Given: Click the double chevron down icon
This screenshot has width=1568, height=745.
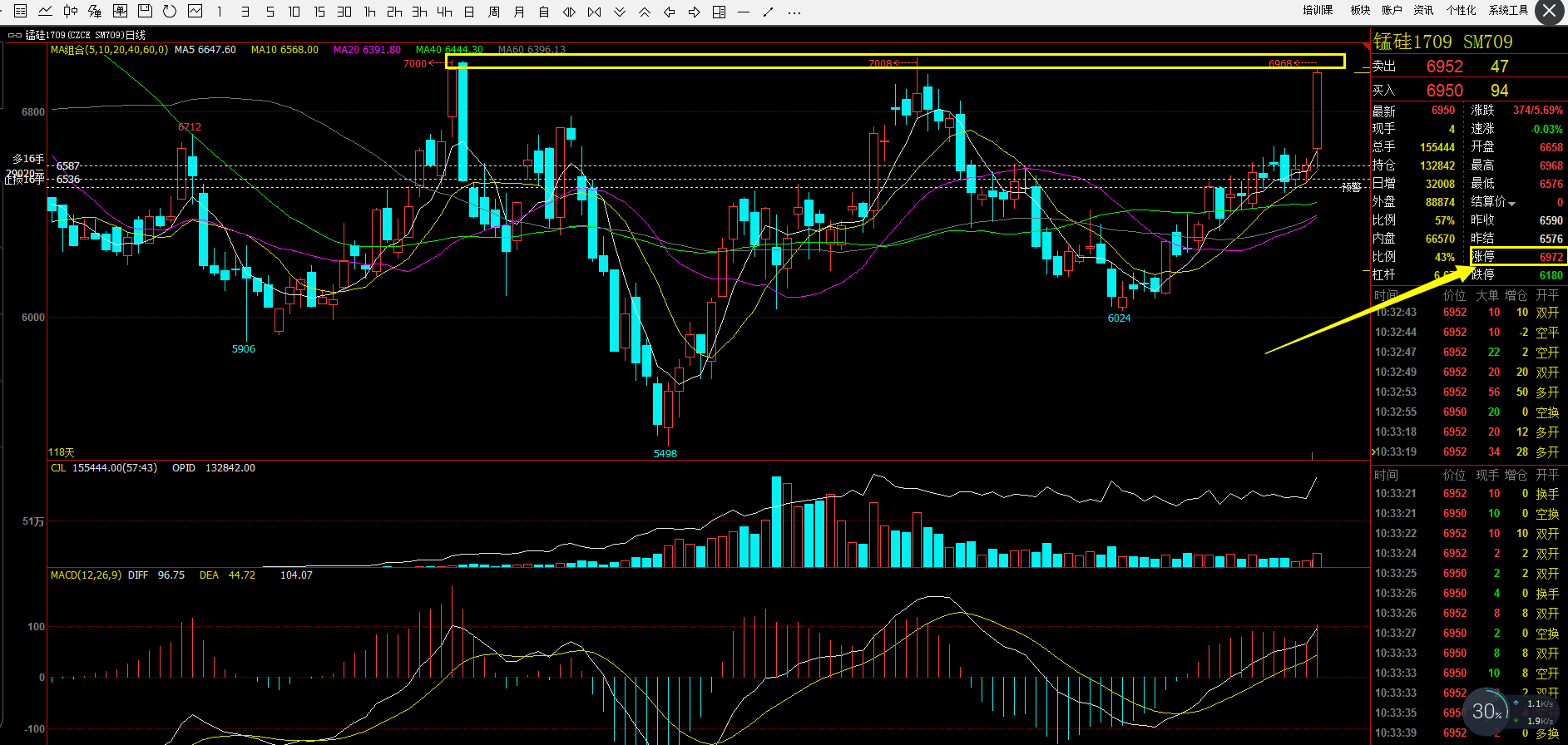Looking at the screenshot, I should coord(619,12).
